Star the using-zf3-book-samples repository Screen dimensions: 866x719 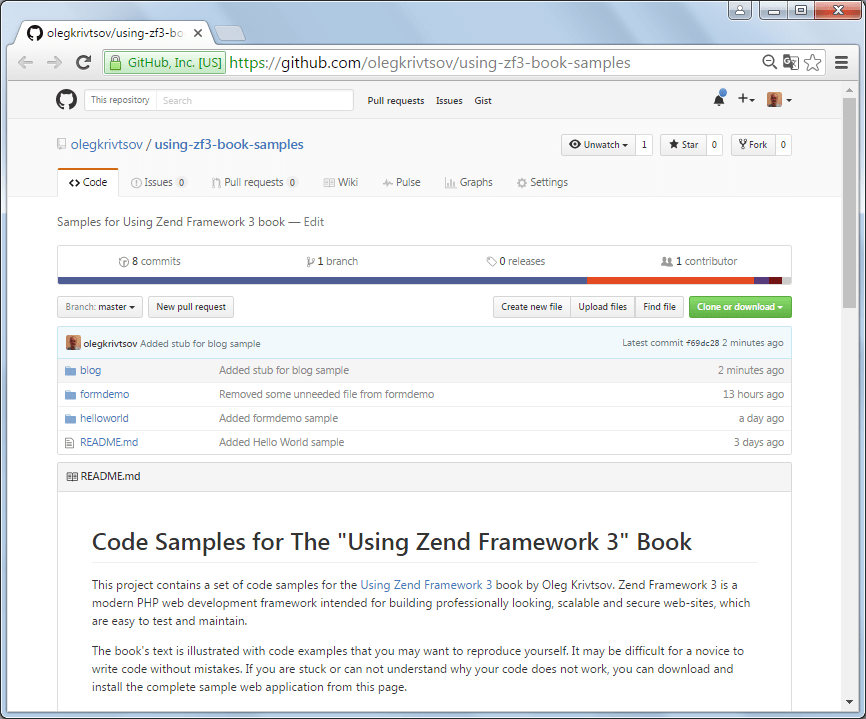(x=683, y=144)
